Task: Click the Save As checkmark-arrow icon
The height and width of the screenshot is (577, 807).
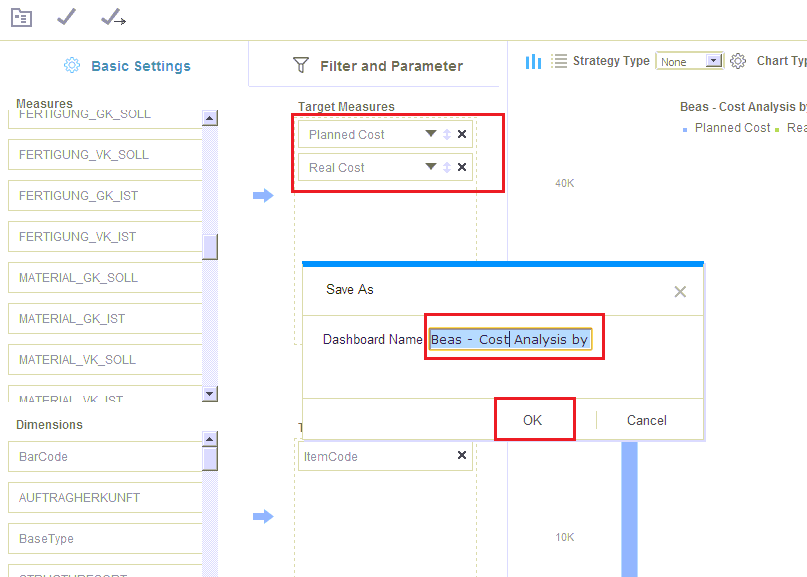Action: click(x=113, y=17)
